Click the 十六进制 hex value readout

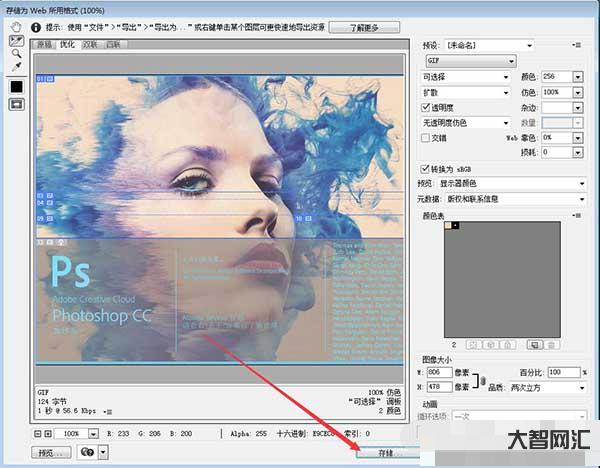[x=305, y=434]
